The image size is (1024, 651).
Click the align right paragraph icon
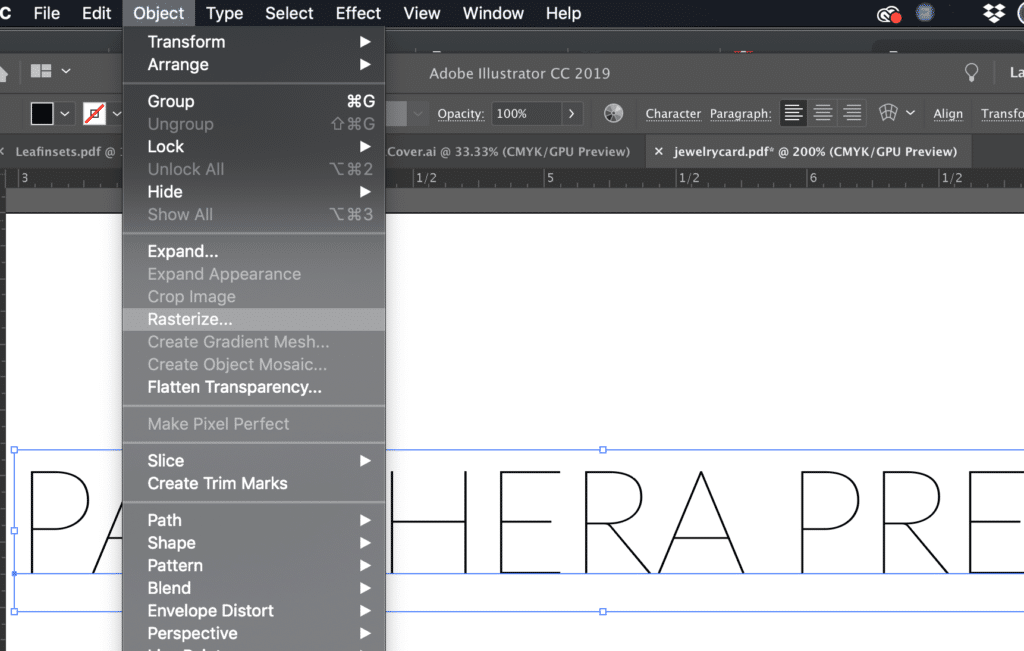coord(852,113)
